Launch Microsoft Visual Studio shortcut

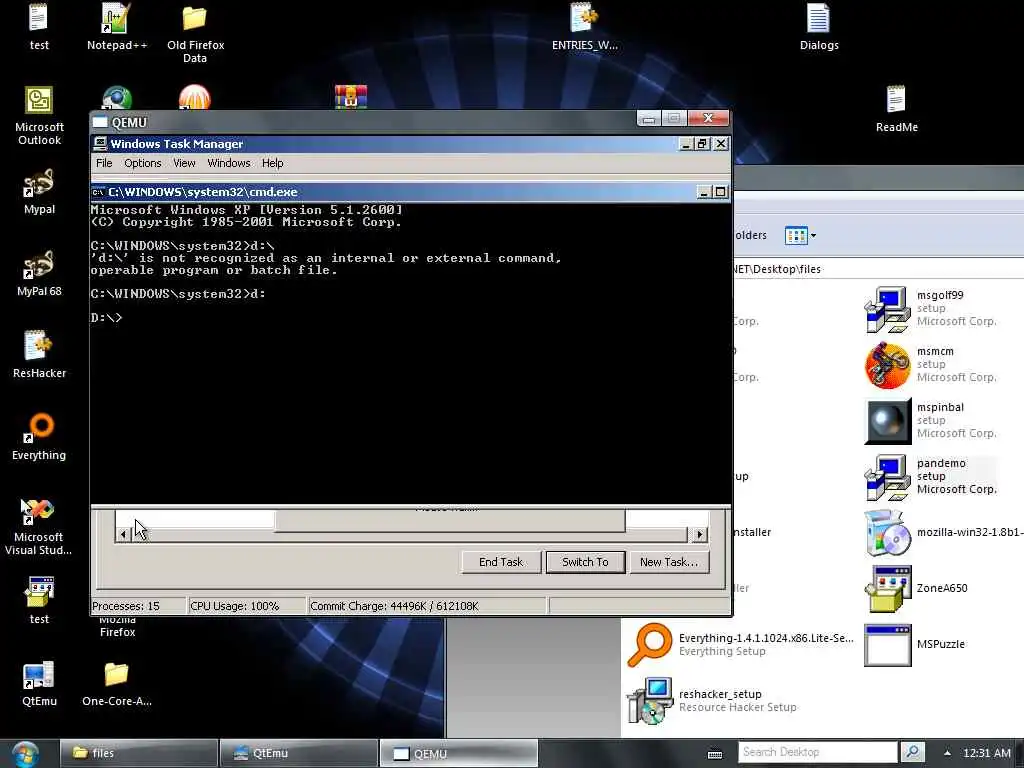[38, 526]
